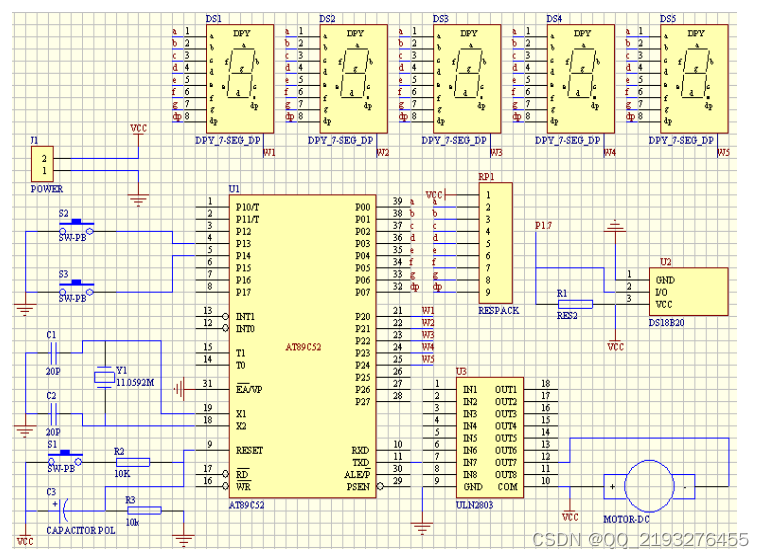The height and width of the screenshot is (559, 764).
Task: Select the RP1 resistor pack component
Action: (x=495, y=243)
